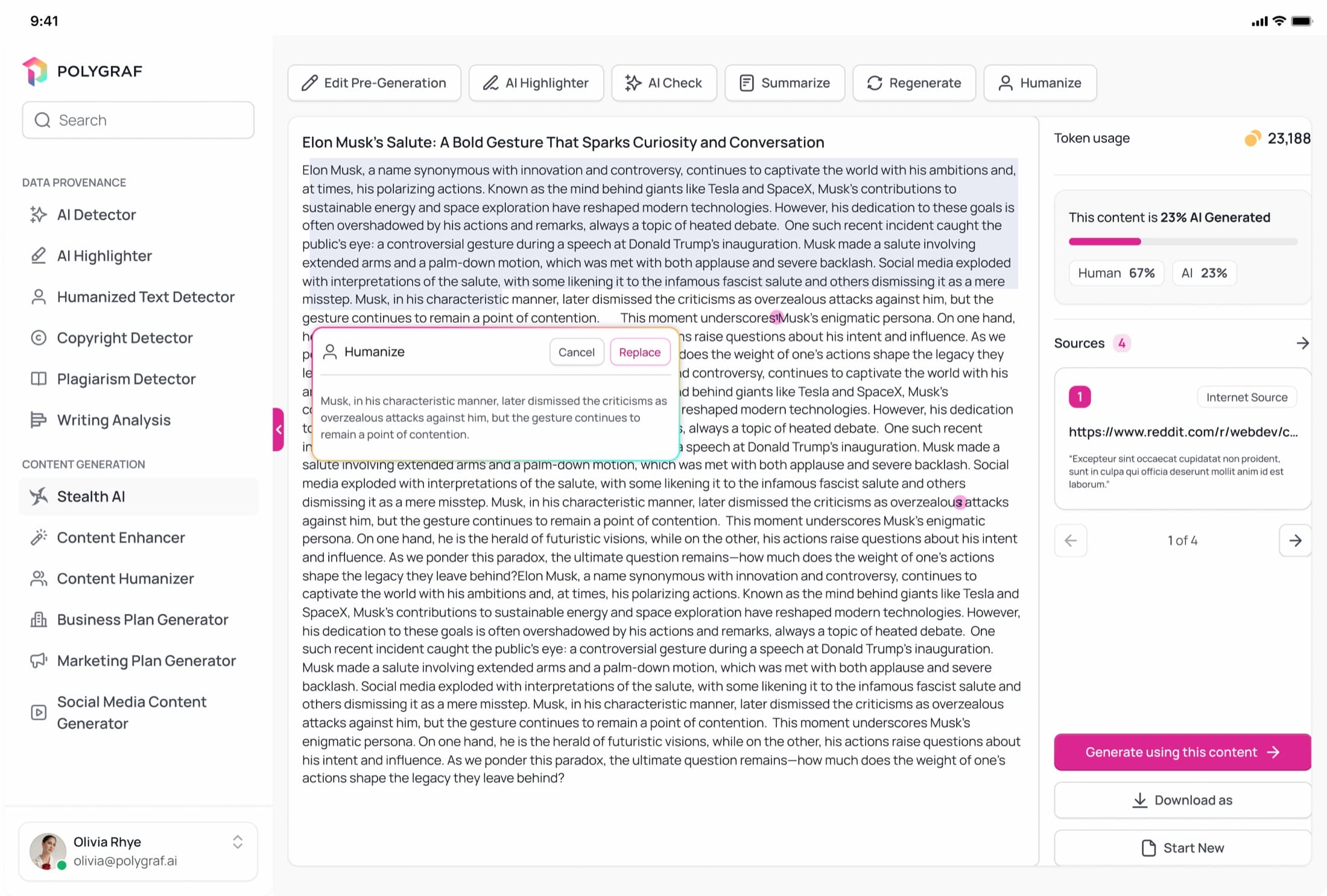The image size is (1327, 896).
Task: Click Replace in Humanize popup
Action: (639, 352)
